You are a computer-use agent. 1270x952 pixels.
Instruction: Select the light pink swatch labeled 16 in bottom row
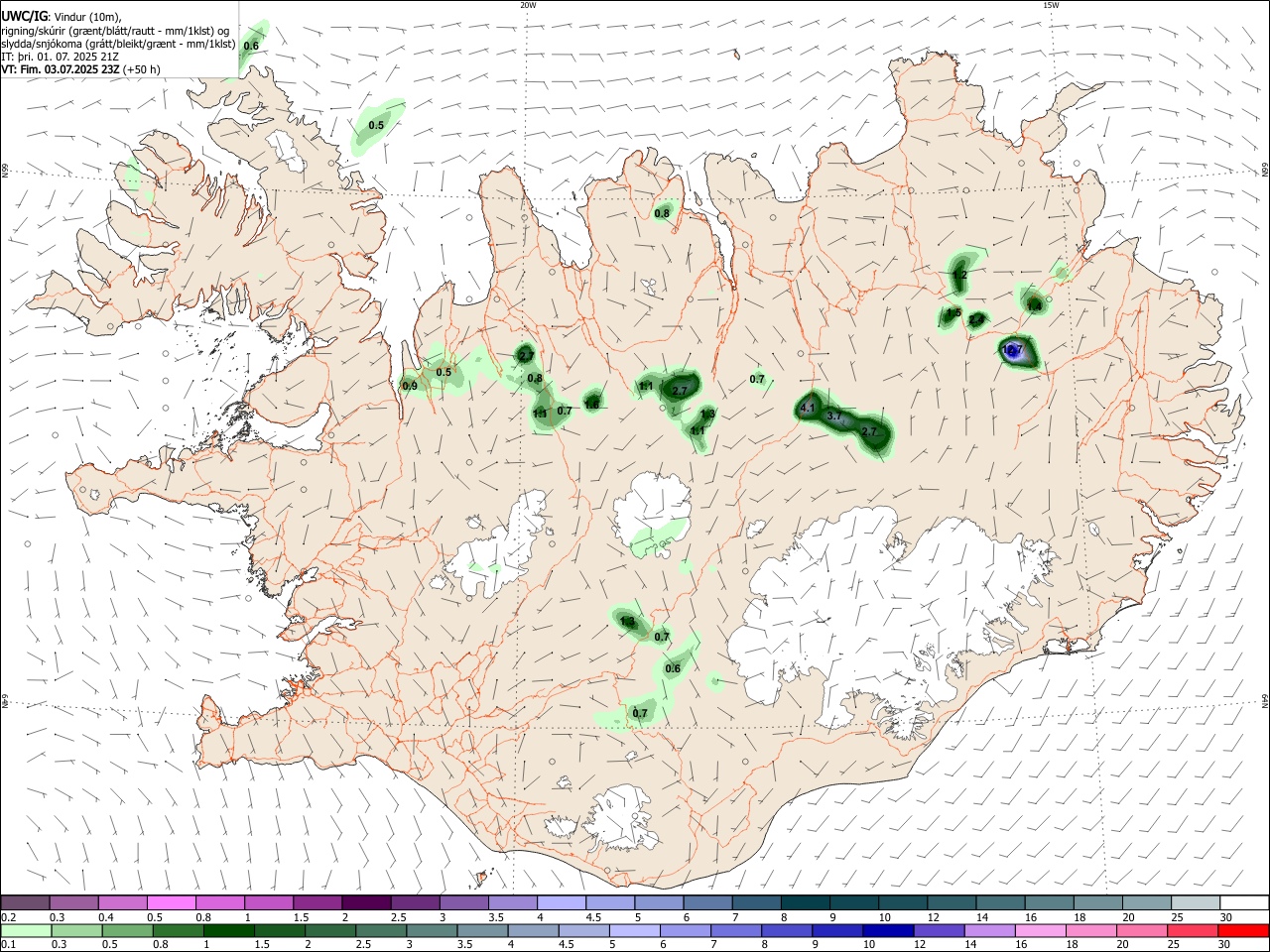tap(1042, 931)
